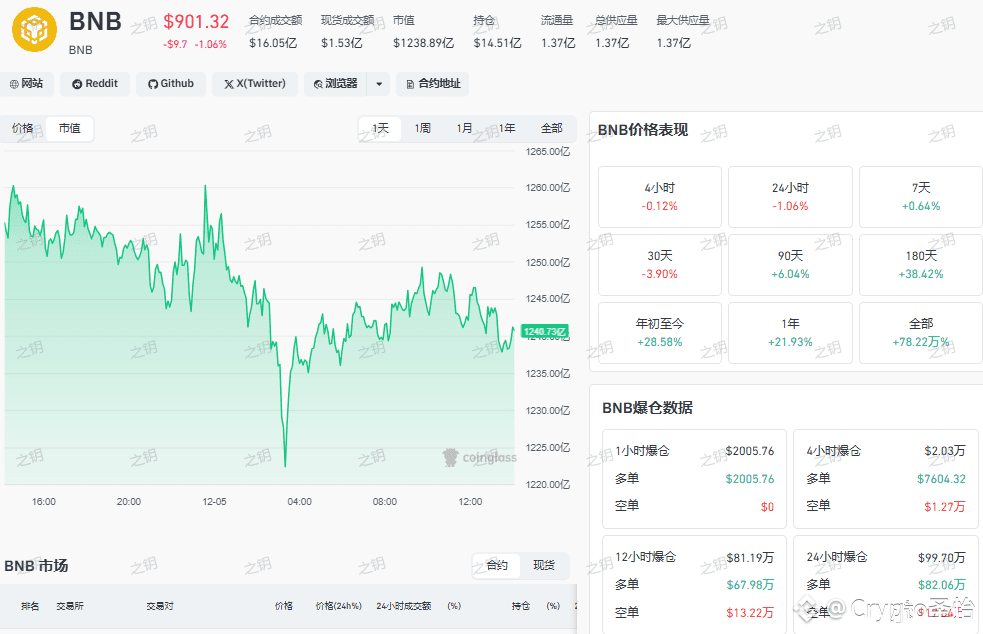Click the 持仓 $14.51亿 value
The image size is (983, 634).
point(497,43)
